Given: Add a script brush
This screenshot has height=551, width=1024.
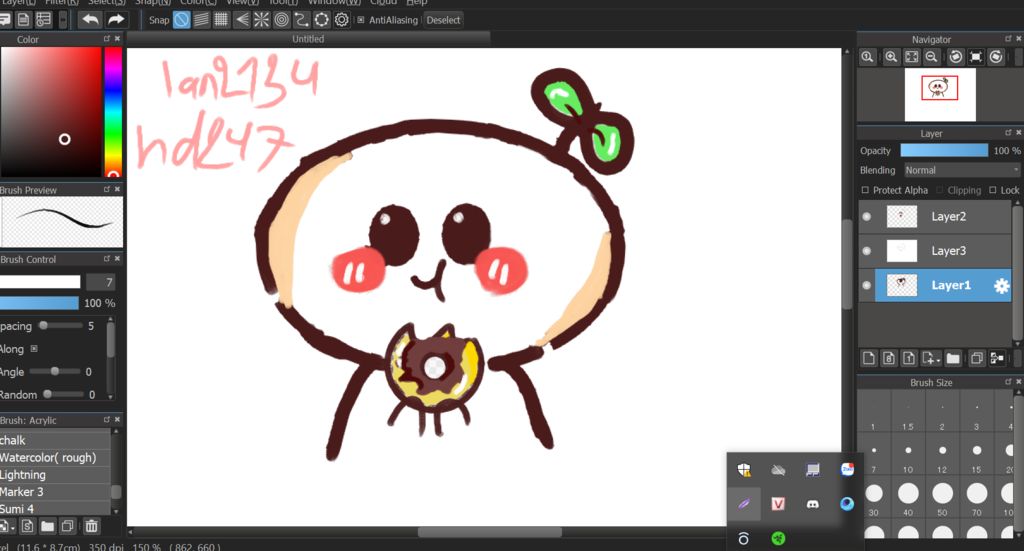Looking at the screenshot, I should point(27,526).
